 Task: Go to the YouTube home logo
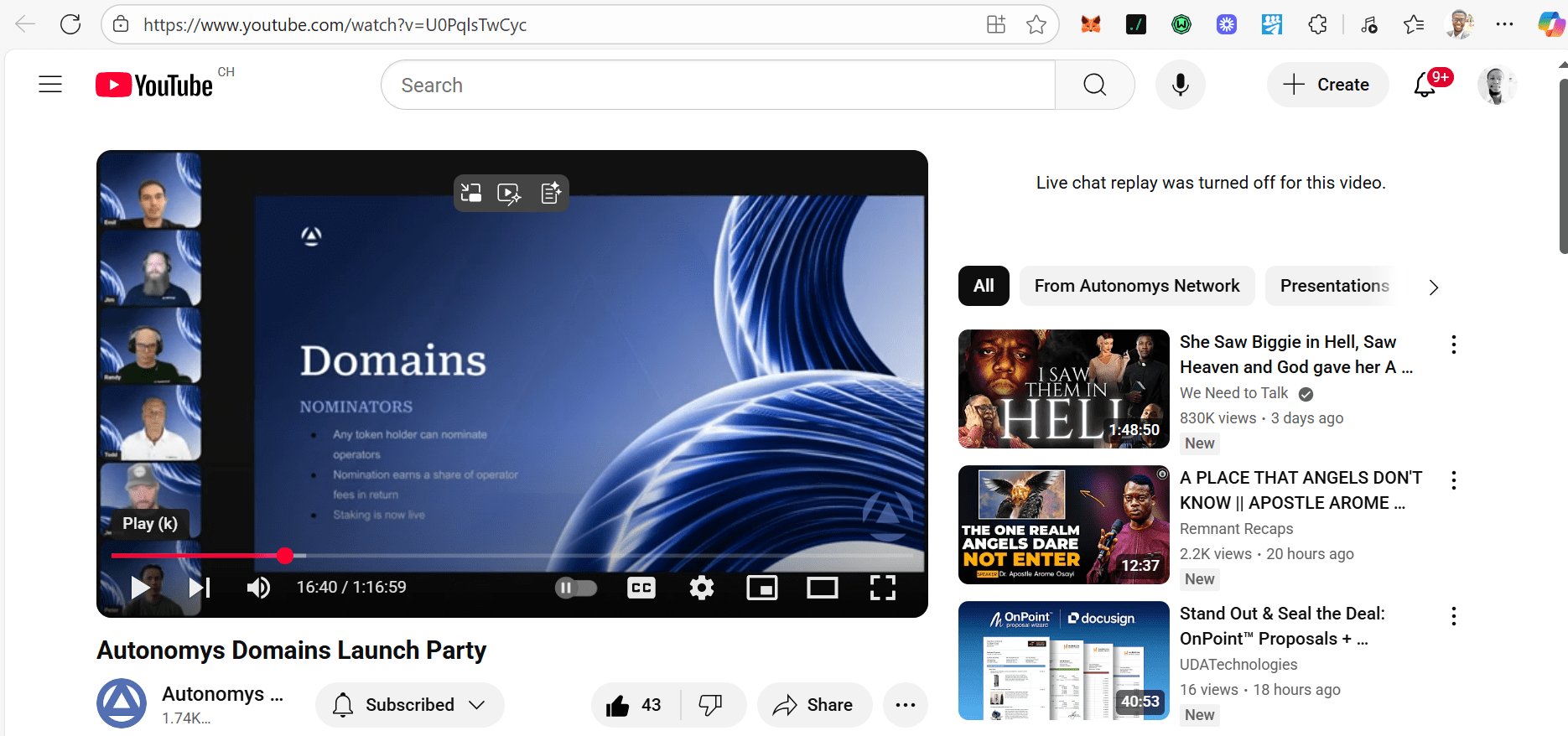tap(154, 85)
